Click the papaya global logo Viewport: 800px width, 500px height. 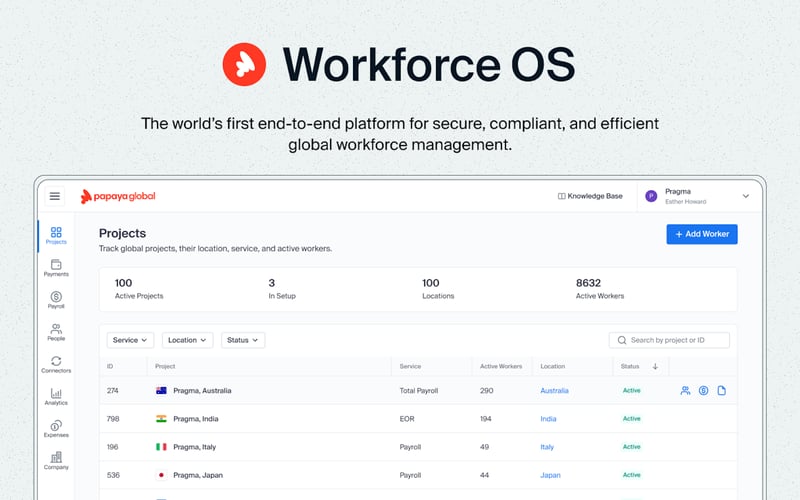pyautogui.click(x=118, y=196)
